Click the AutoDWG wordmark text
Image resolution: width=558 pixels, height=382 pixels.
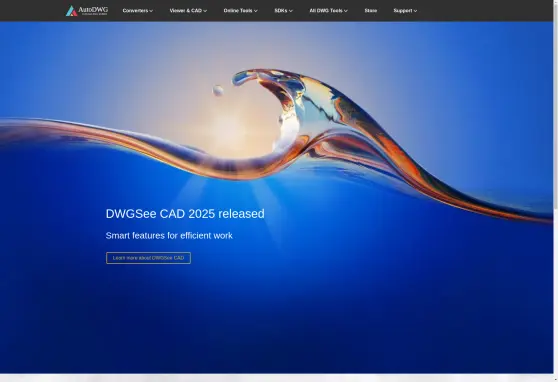click(93, 10)
